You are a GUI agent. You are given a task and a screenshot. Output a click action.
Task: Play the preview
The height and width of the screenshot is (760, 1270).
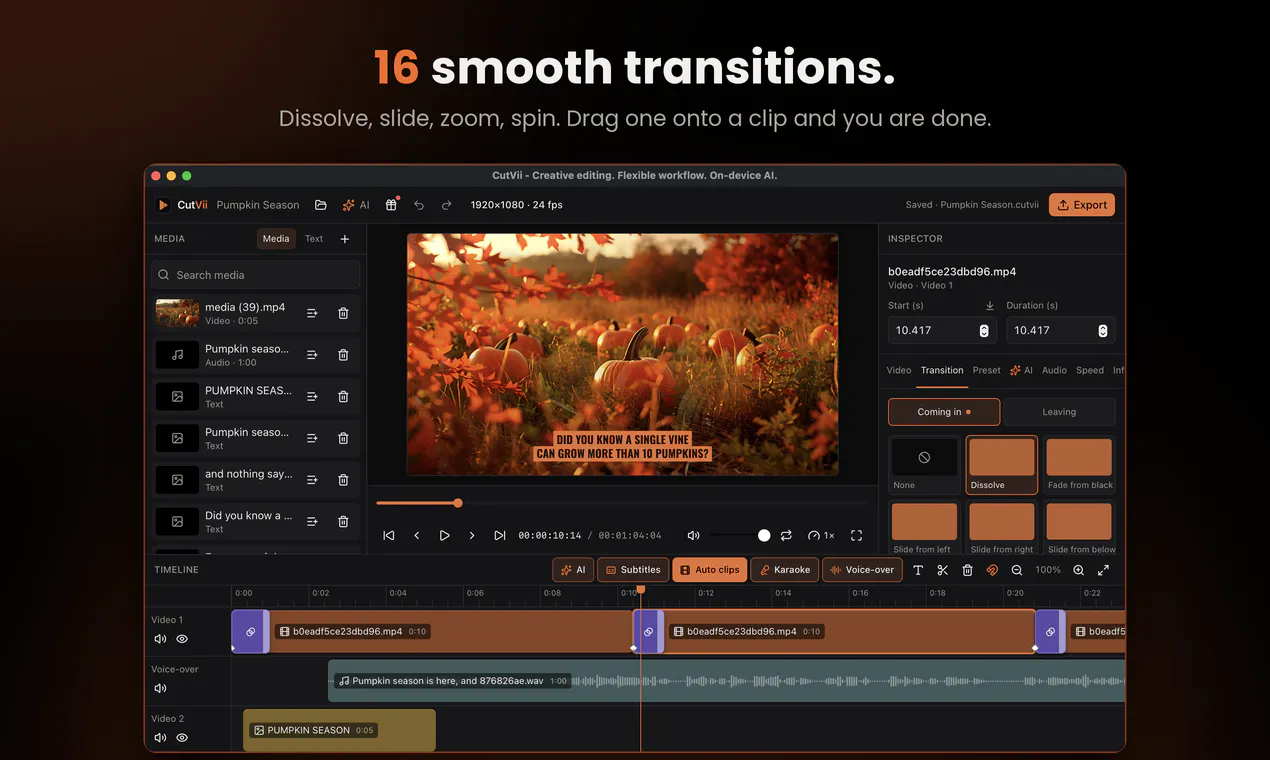(445, 536)
